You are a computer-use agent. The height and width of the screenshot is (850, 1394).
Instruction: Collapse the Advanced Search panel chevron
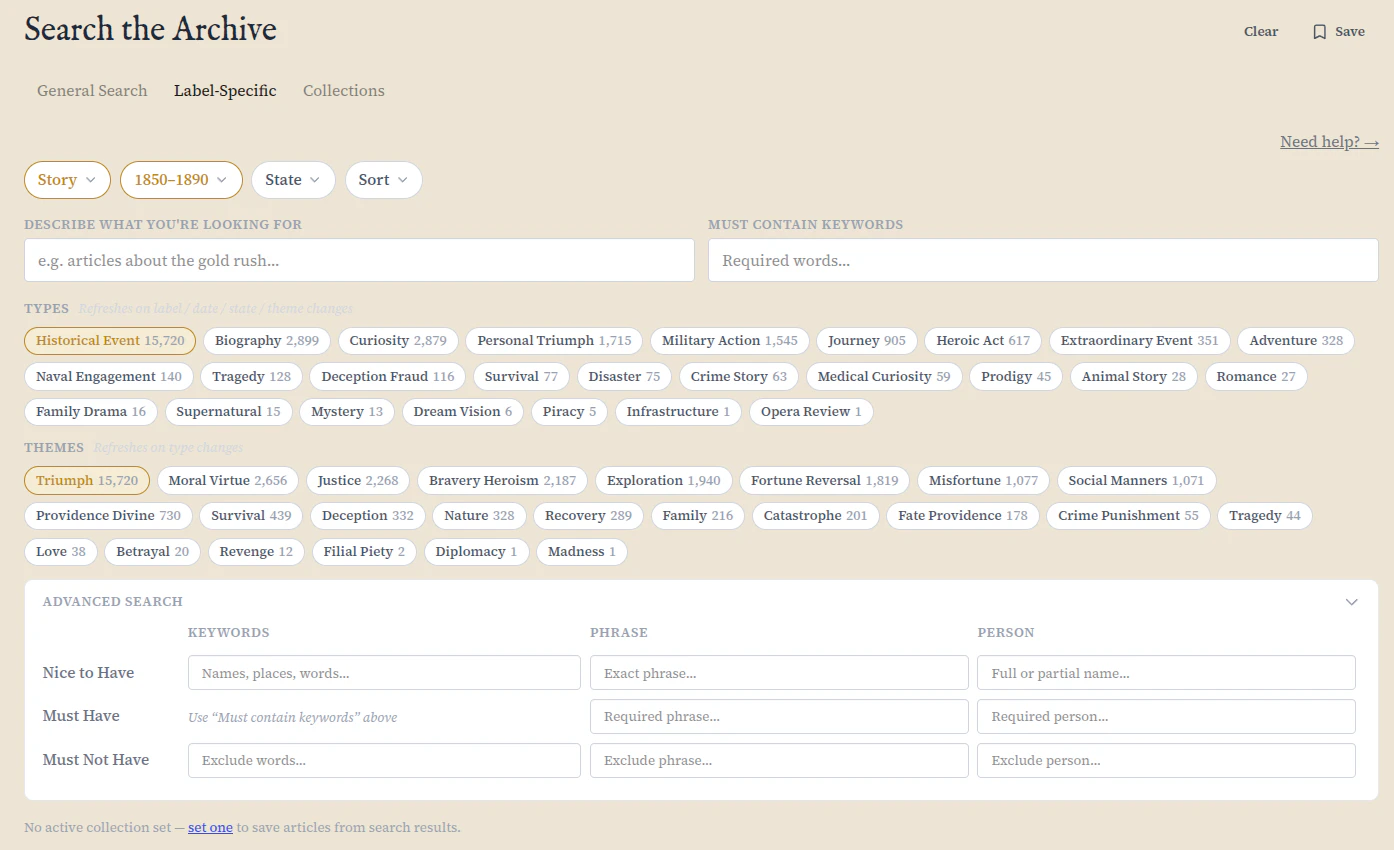pyautogui.click(x=1351, y=602)
